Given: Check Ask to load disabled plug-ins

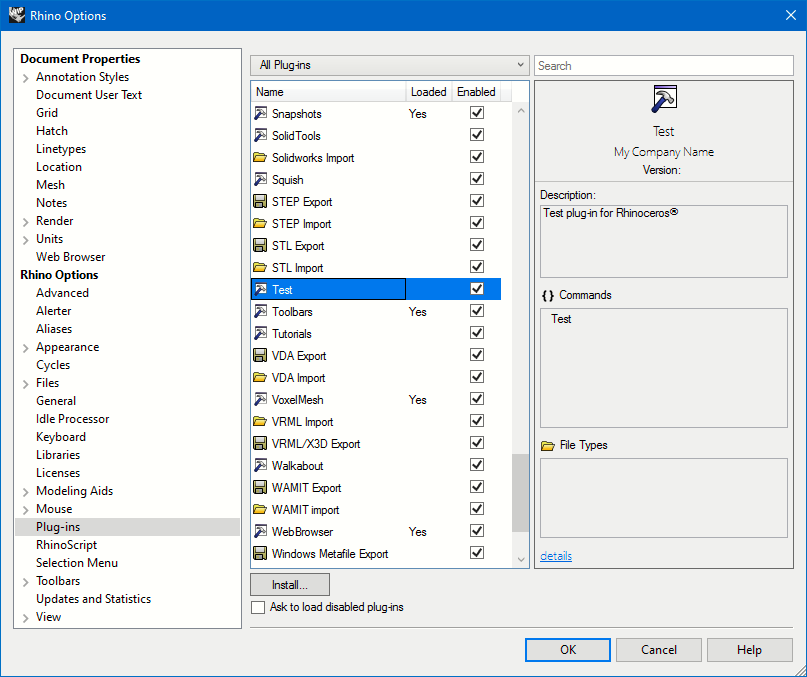Looking at the screenshot, I should tap(258, 607).
